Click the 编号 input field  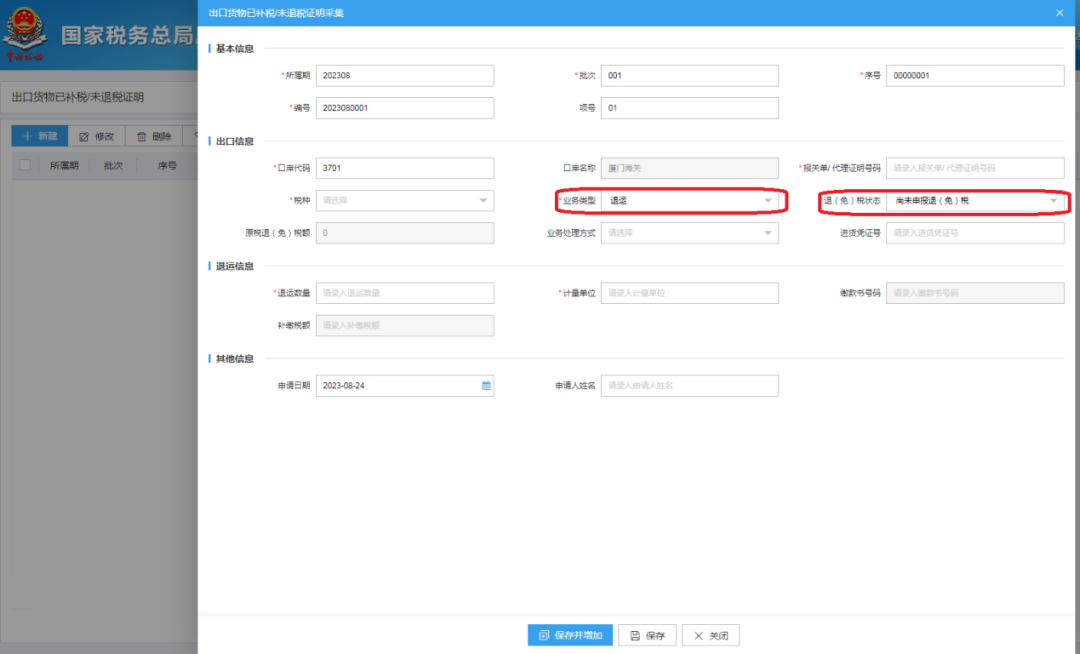coord(404,108)
